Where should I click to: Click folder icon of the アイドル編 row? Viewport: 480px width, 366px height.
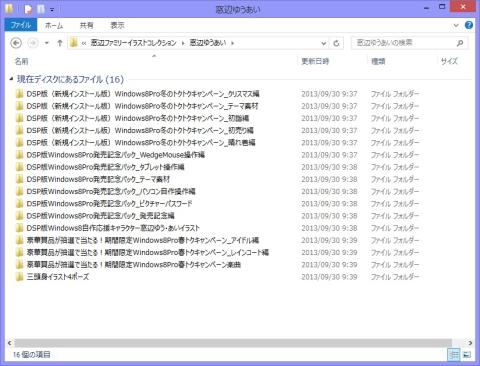click(x=20, y=240)
